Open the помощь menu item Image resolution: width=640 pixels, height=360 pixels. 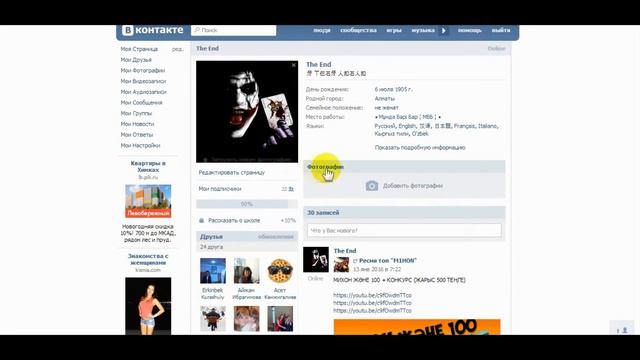[469, 30]
